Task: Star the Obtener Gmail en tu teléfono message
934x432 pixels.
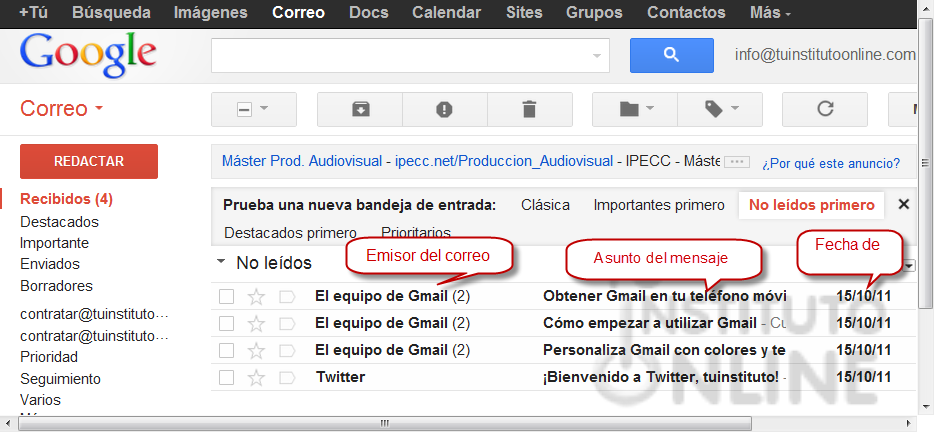Action: (x=256, y=296)
